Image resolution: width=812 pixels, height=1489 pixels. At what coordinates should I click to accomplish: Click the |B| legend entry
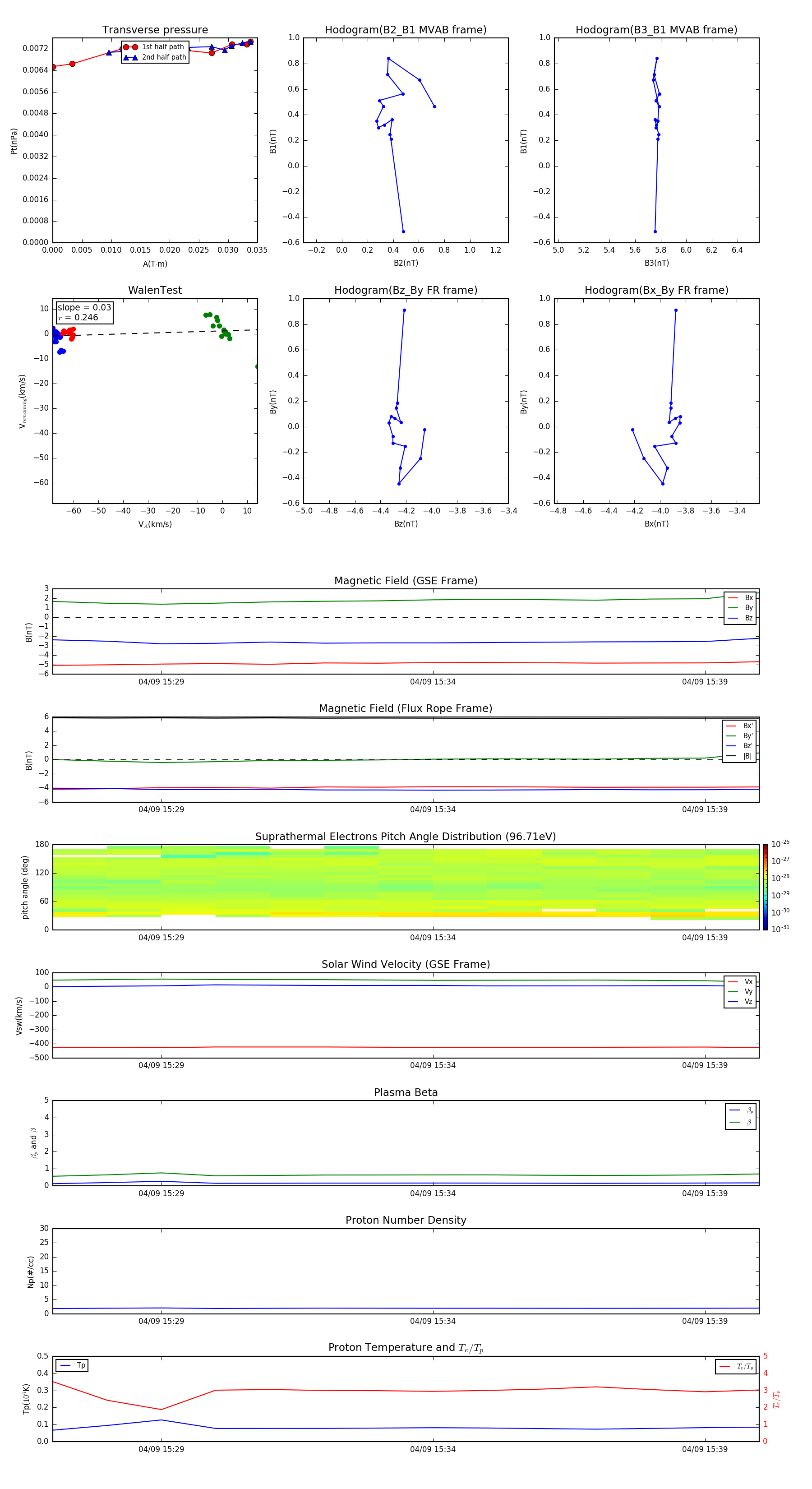tap(739, 756)
